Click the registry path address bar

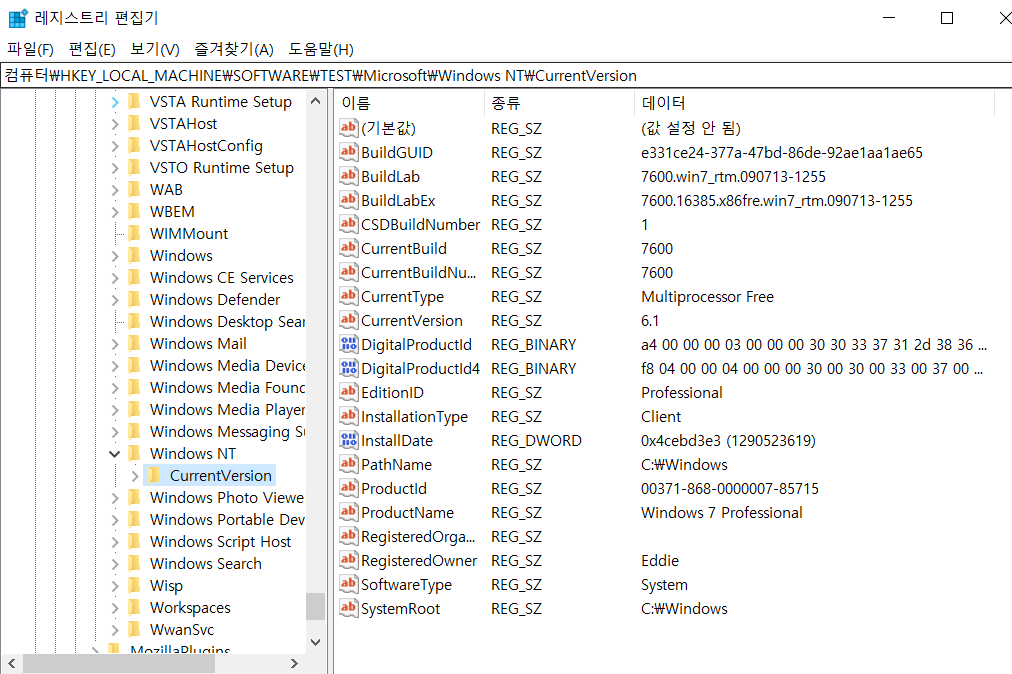[x=506, y=76]
